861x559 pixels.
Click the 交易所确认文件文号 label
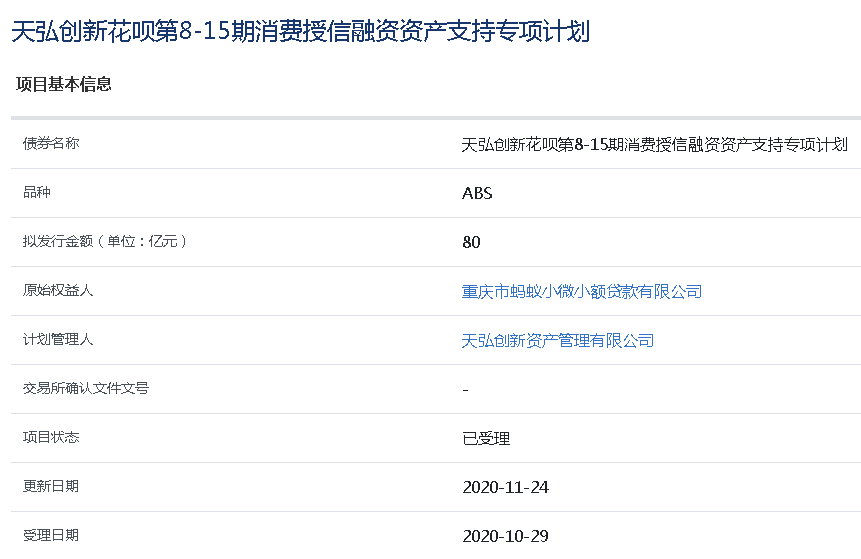[x=86, y=388]
